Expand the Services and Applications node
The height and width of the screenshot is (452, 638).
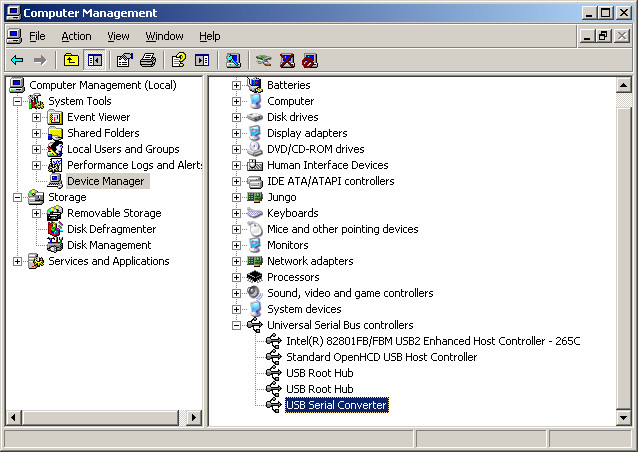pos(17,261)
